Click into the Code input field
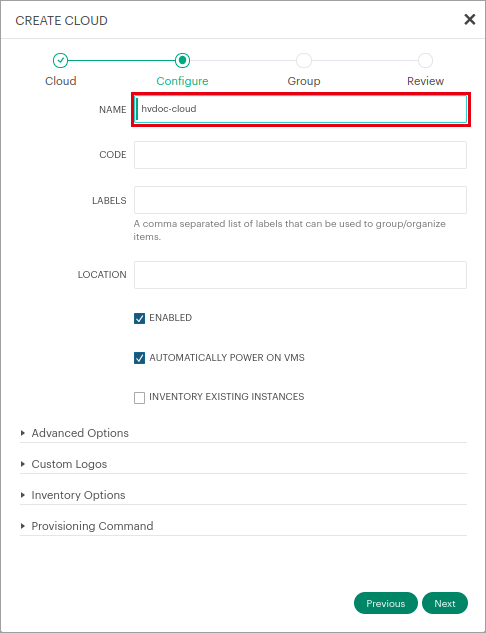The width and height of the screenshot is (486, 633). coord(300,155)
